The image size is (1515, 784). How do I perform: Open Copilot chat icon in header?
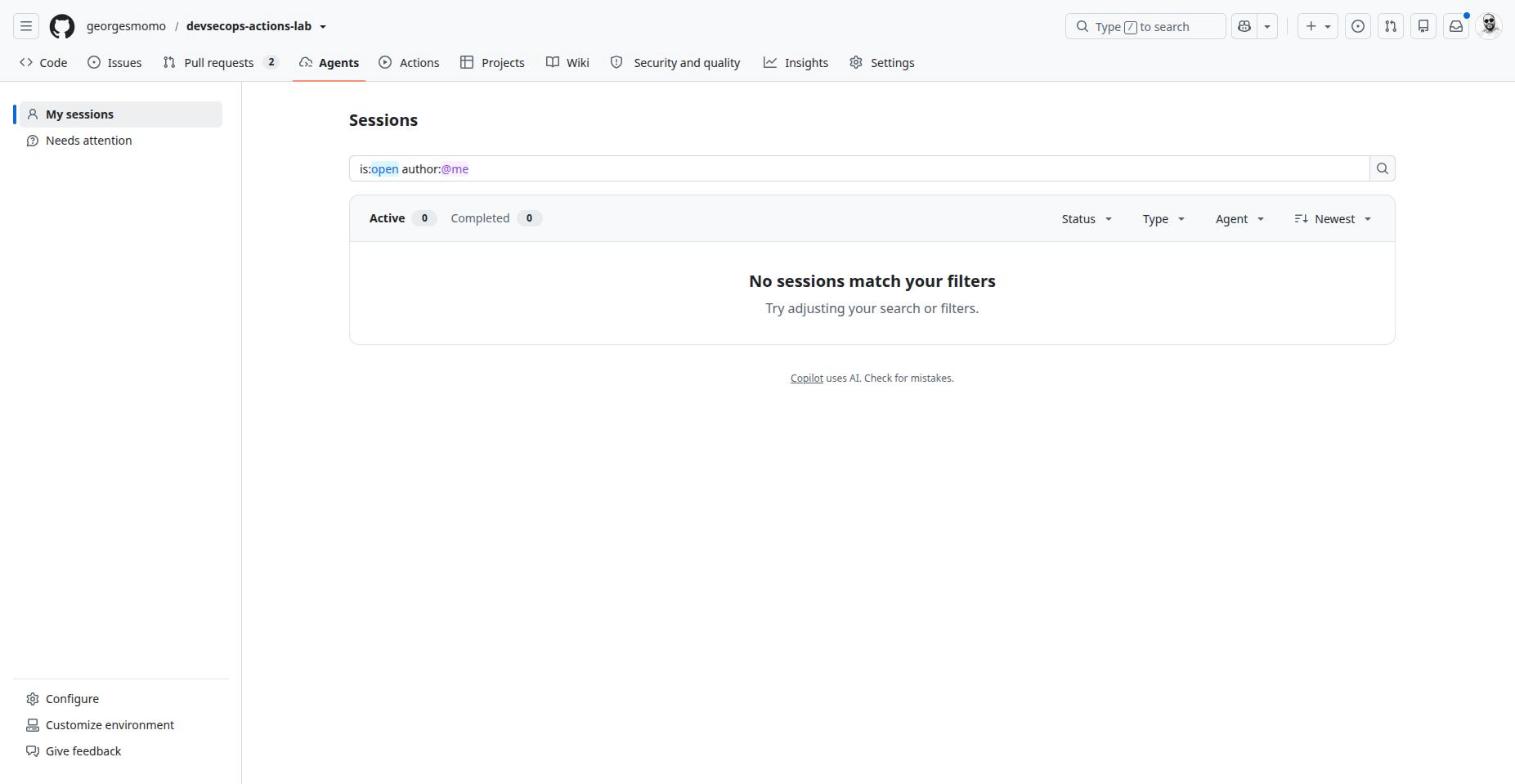(1244, 26)
